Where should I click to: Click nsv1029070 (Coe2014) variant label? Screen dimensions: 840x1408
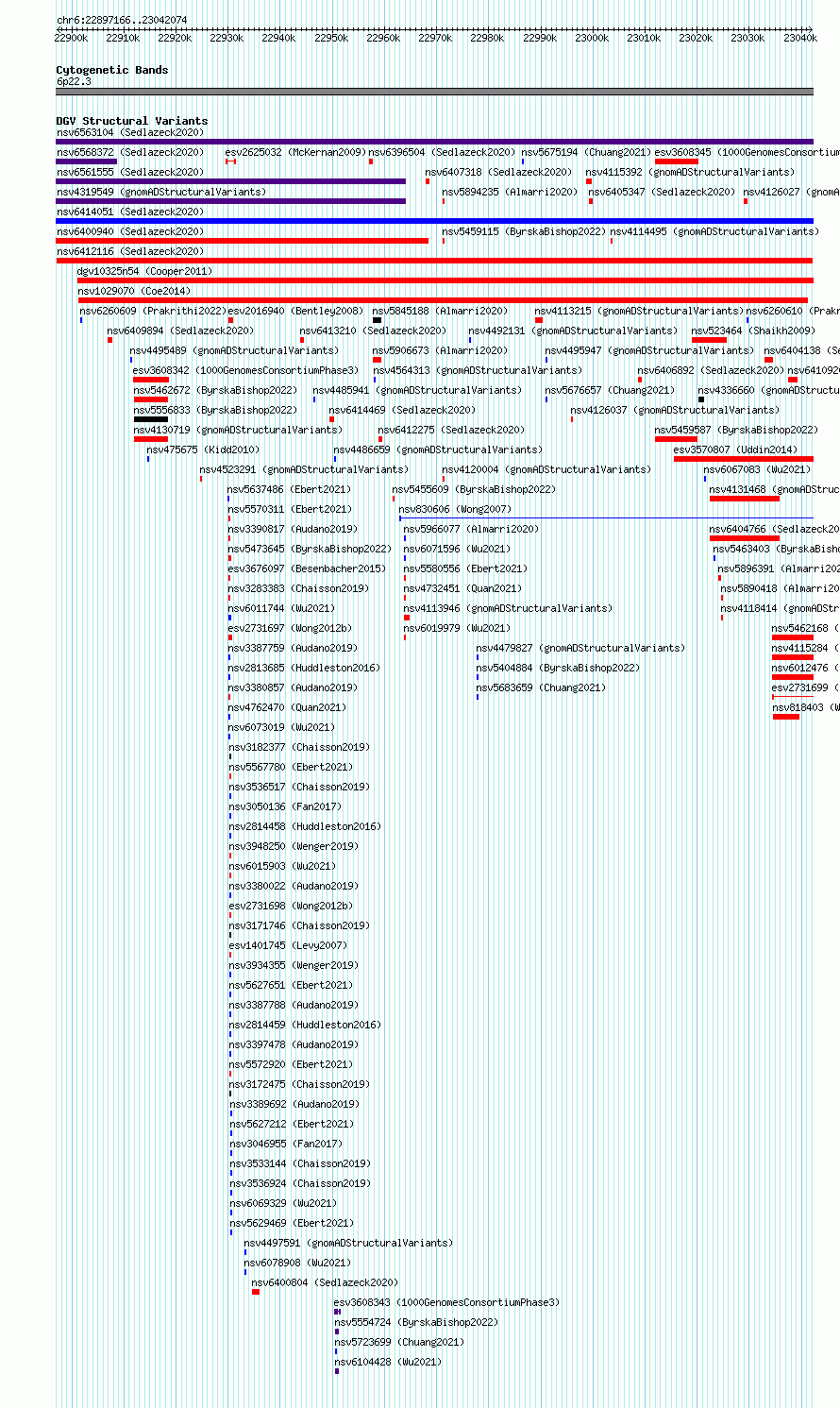click(134, 291)
